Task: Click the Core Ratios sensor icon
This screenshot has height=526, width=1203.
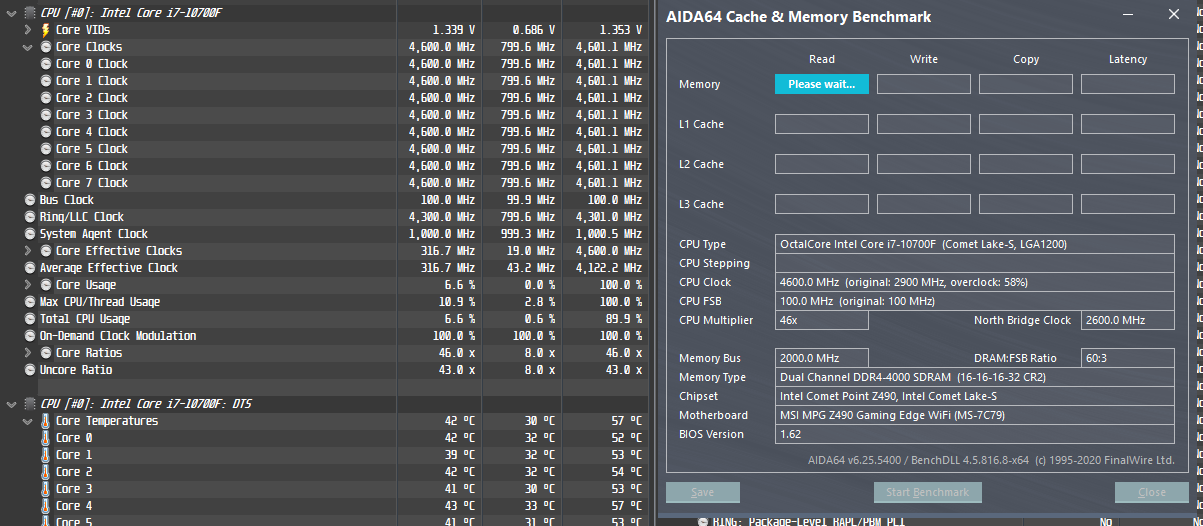Action: click(47, 353)
